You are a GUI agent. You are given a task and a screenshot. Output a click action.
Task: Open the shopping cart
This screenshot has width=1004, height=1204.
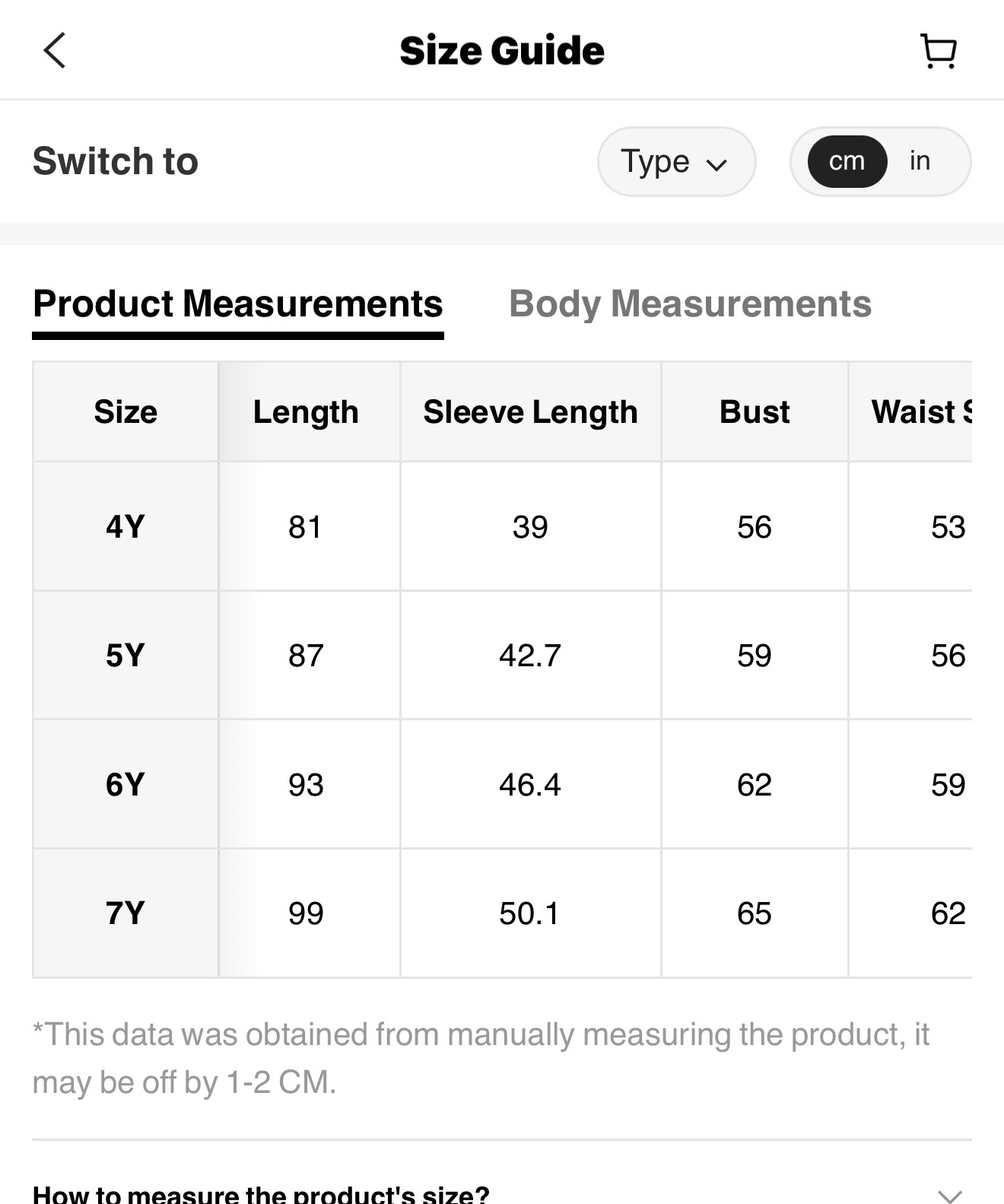coord(939,51)
